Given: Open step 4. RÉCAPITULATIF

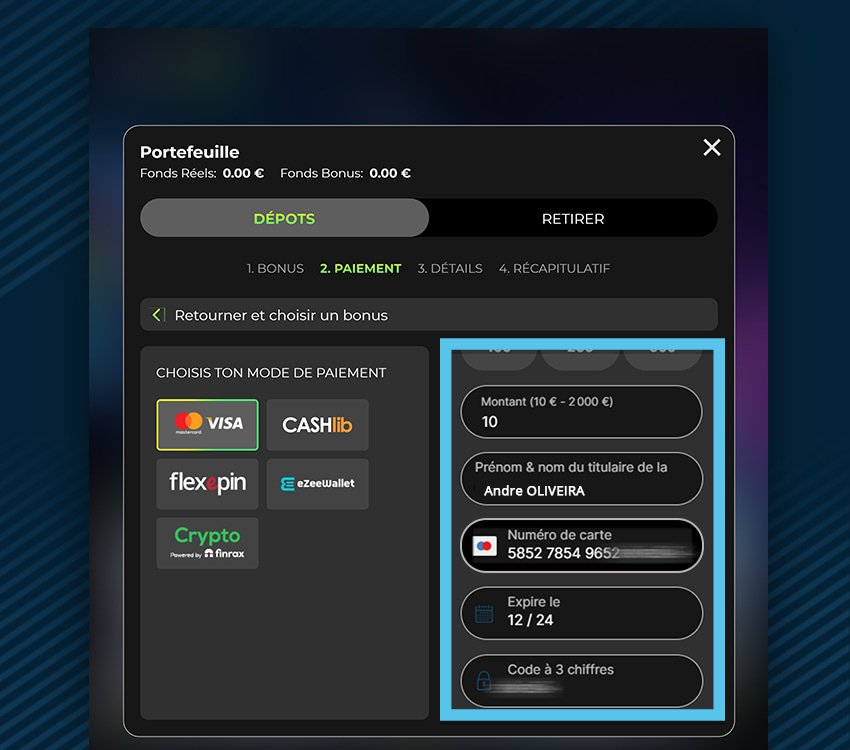Looking at the screenshot, I should [x=554, y=269].
